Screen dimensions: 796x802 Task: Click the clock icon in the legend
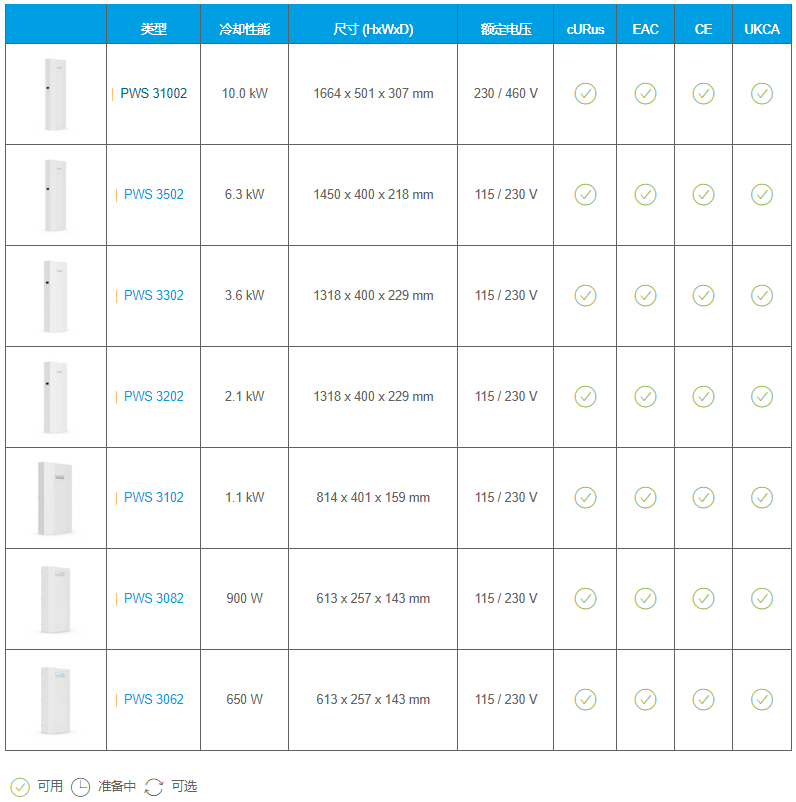pos(80,787)
